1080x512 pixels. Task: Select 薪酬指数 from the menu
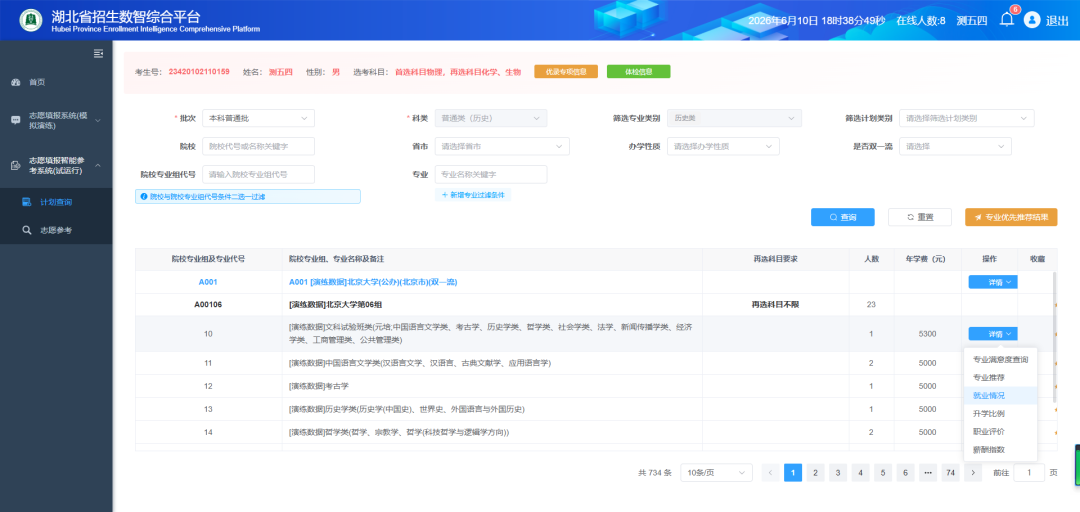coord(1000,449)
